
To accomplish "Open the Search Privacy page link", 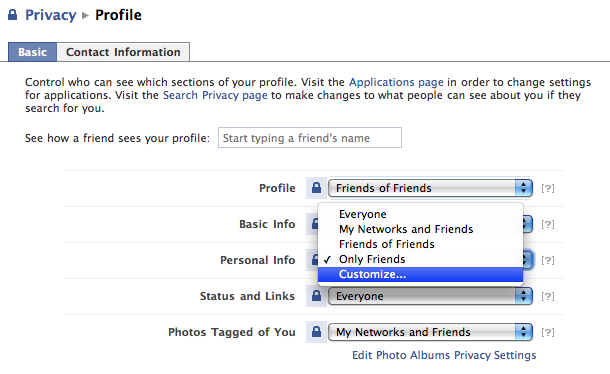I will pyautogui.click(x=215, y=95).
